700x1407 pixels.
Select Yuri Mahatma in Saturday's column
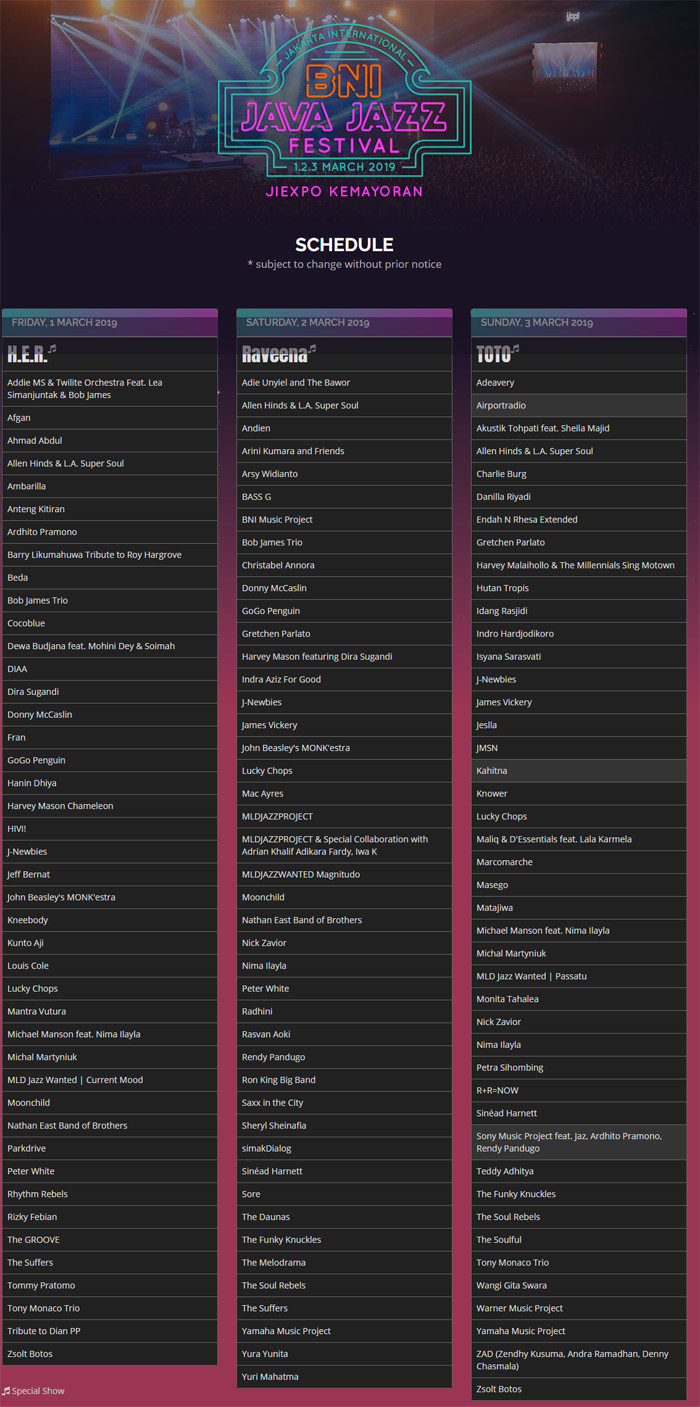pos(344,1377)
